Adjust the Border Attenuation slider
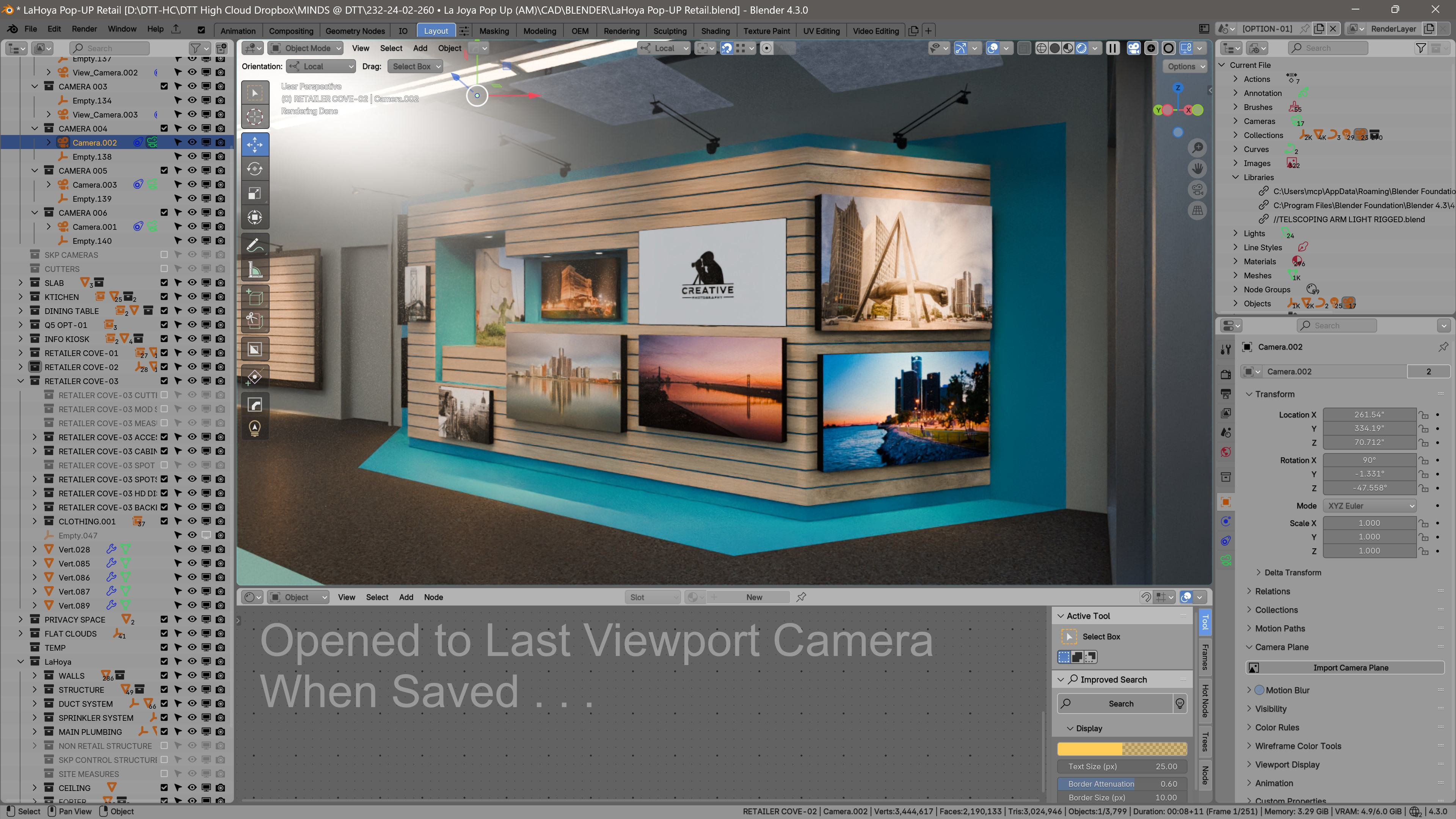The height and width of the screenshot is (819, 1456). point(1122,783)
